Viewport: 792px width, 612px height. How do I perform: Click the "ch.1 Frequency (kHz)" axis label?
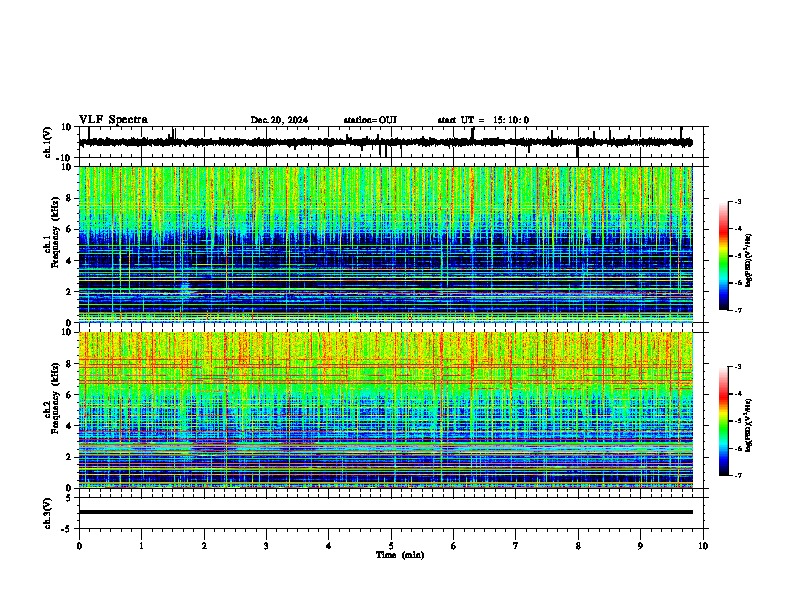click(52, 232)
